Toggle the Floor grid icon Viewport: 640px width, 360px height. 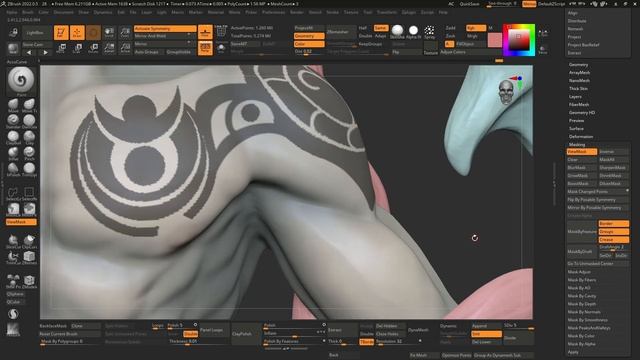click(205, 32)
